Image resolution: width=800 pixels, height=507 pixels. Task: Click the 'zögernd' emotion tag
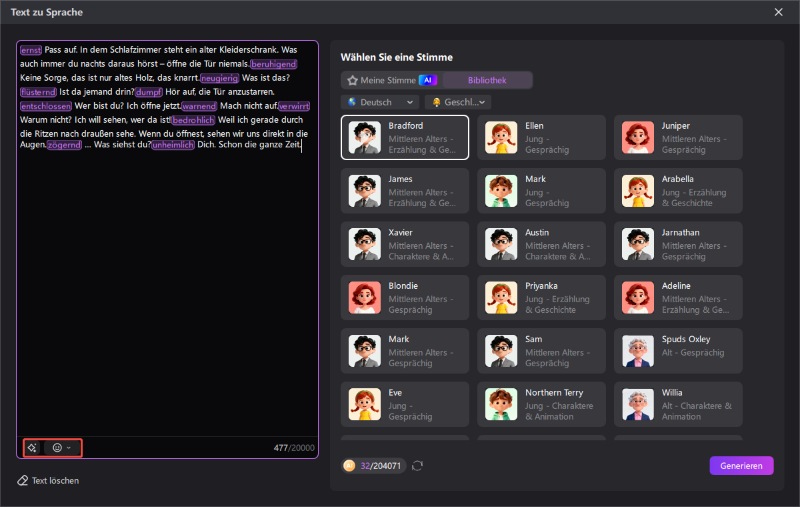click(64, 145)
